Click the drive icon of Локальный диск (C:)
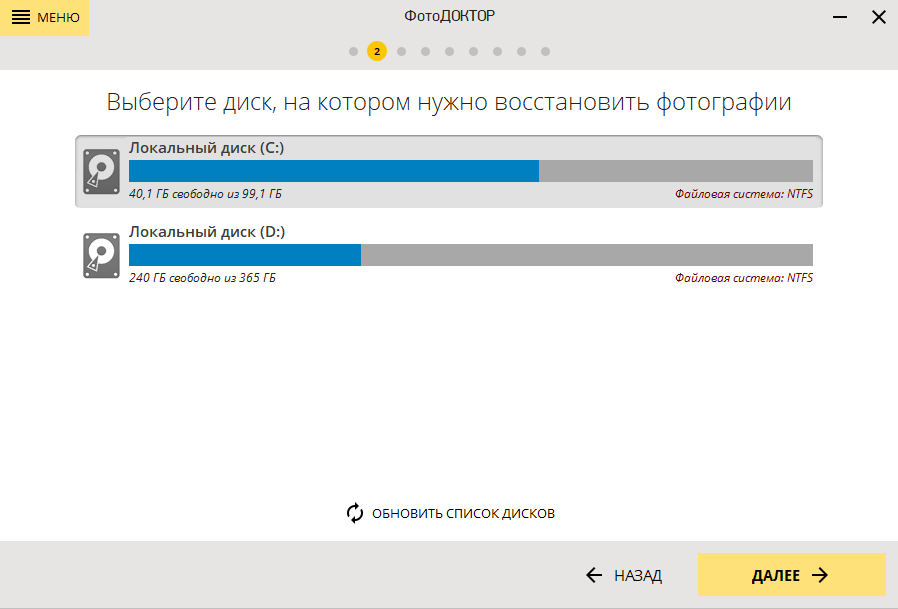 click(101, 170)
